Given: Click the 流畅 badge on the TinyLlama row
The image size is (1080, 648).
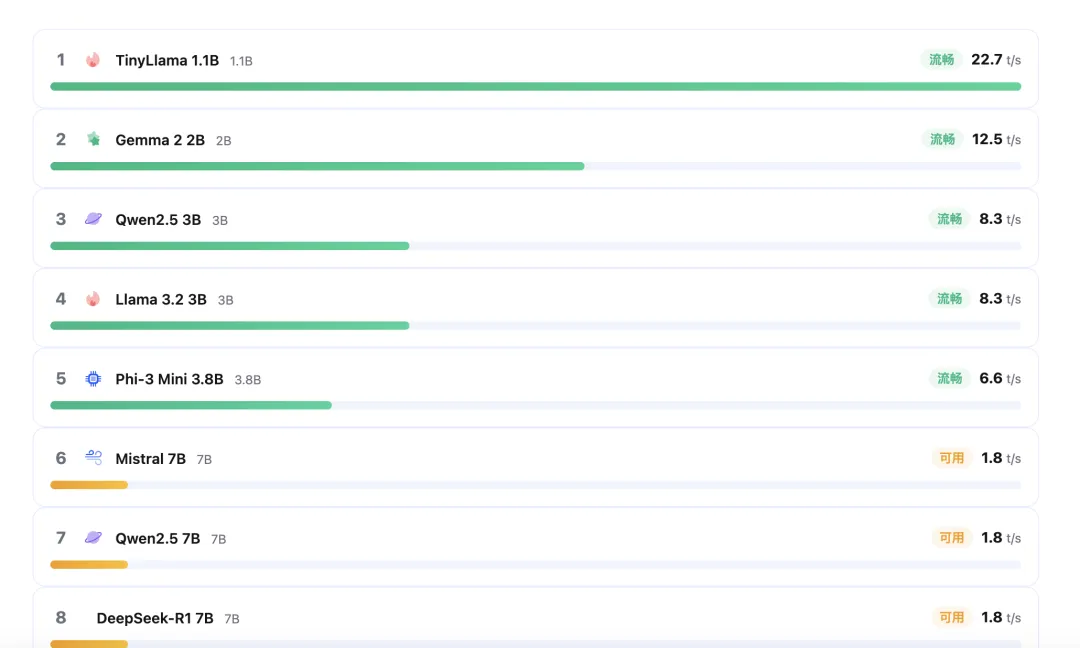Looking at the screenshot, I should click(x=941, y=60).
